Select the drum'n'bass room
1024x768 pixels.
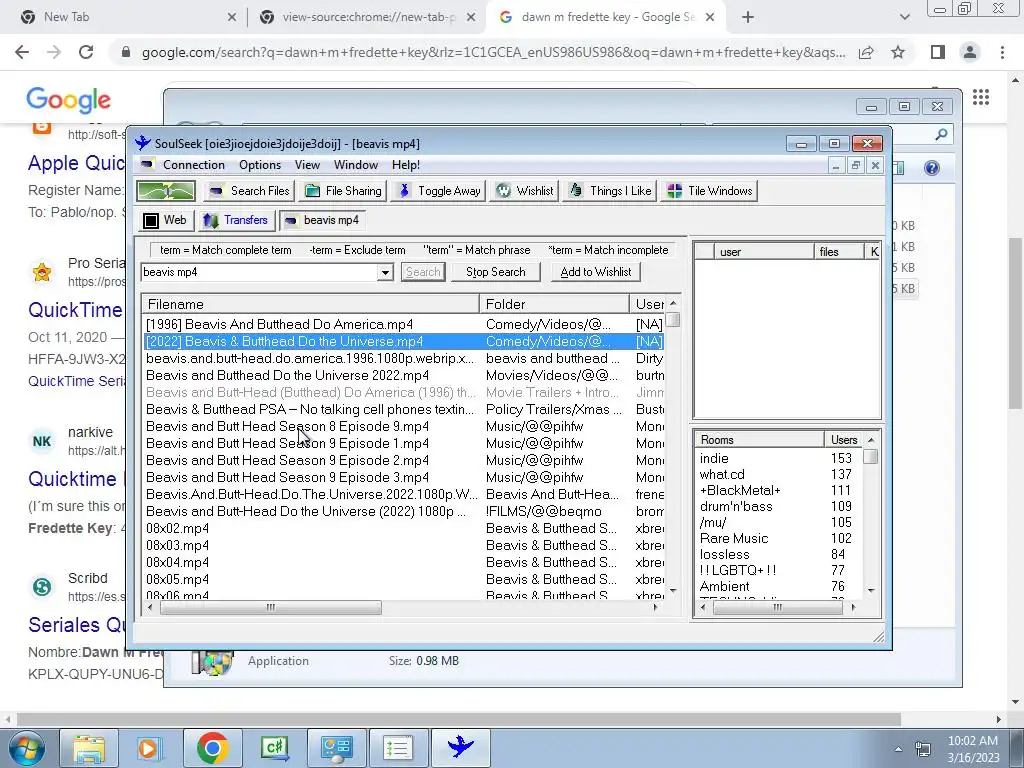(777, 507)
